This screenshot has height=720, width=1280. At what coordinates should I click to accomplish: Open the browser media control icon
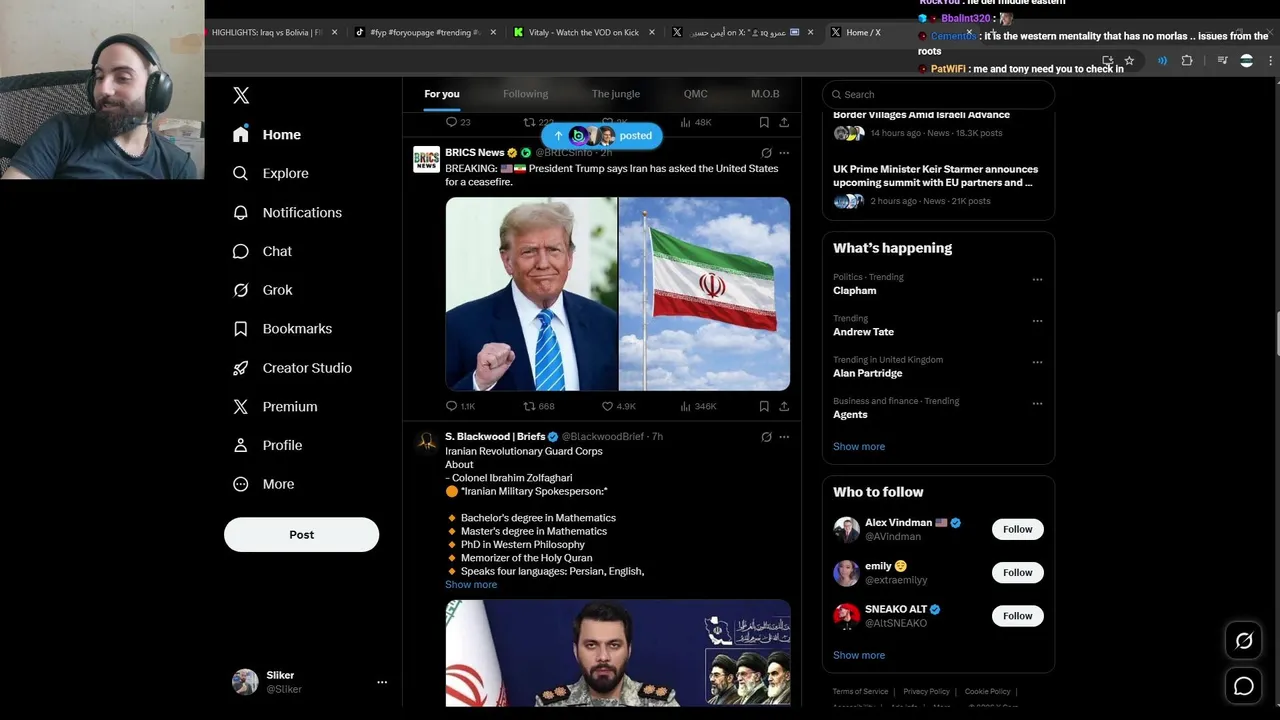tap(1222, 61)
